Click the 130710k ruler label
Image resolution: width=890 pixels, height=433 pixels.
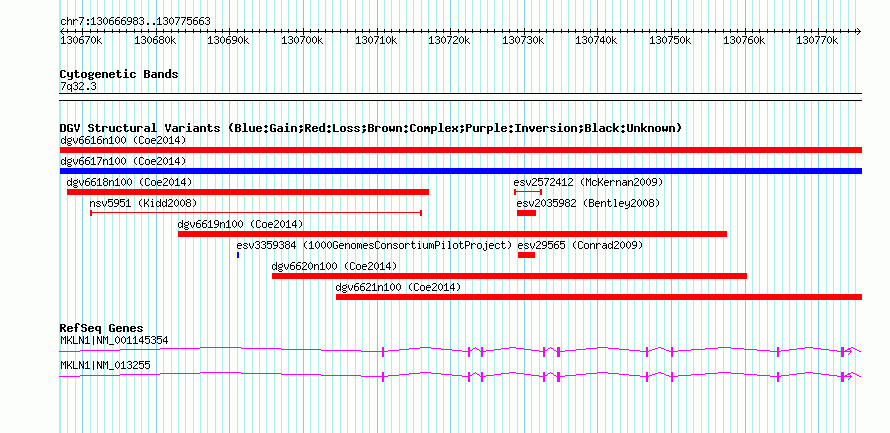[376, 40]
